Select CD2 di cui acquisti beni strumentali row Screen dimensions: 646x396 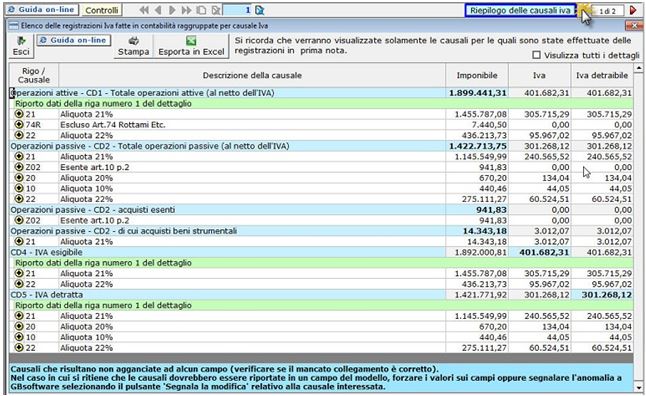[x=321, y=231]
